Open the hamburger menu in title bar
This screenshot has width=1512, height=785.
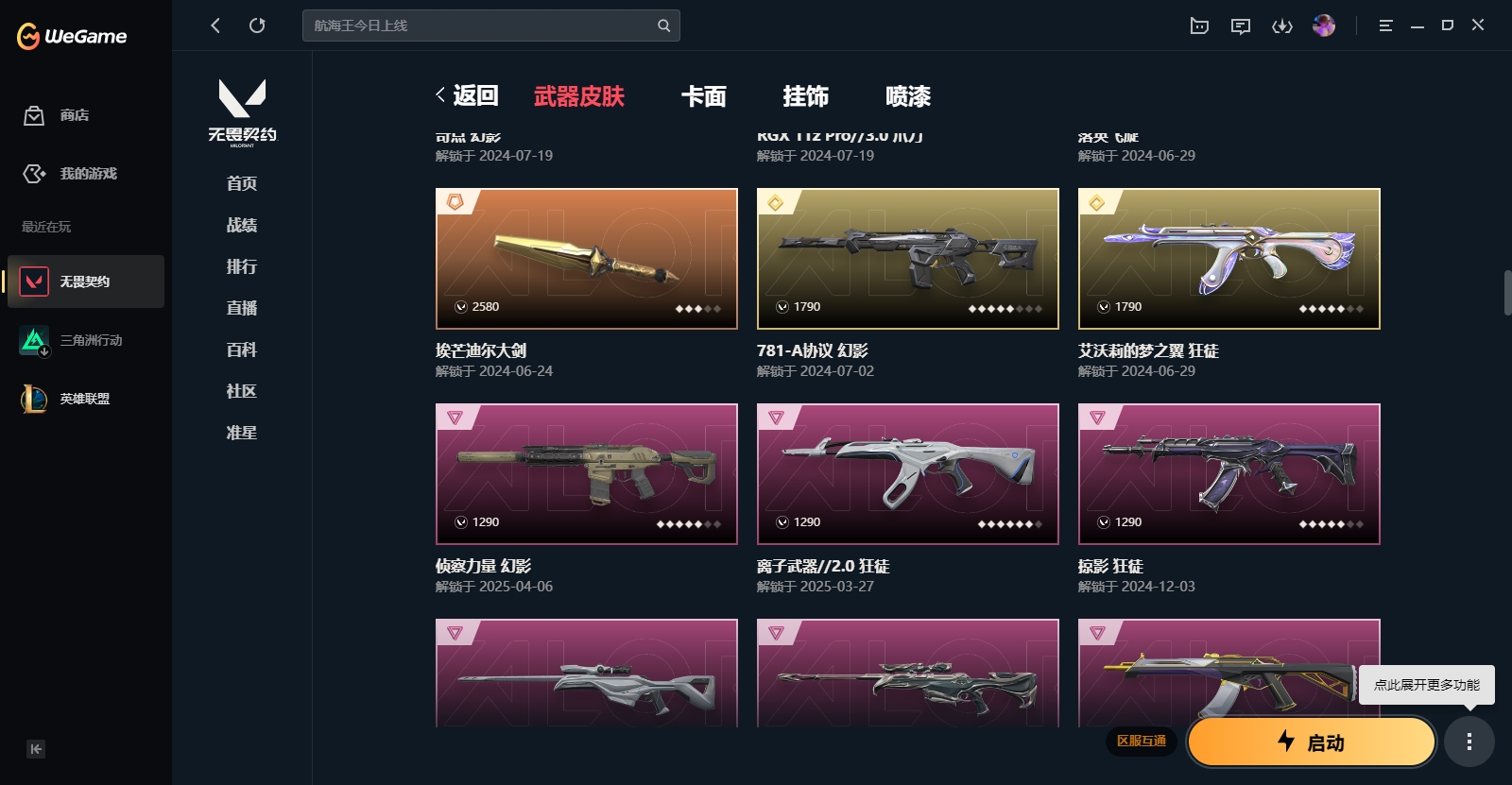click(x=1385, y=26)
